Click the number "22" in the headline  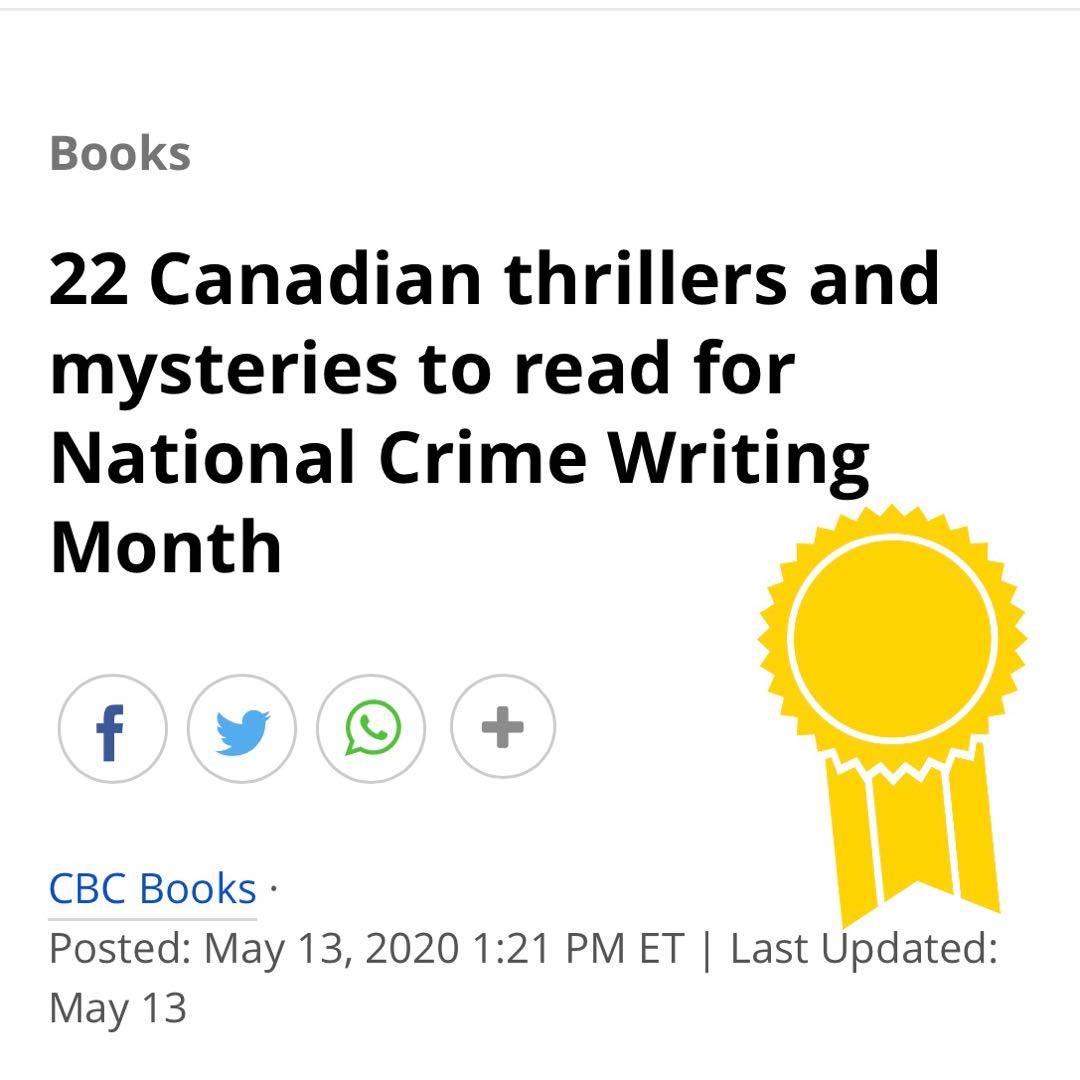click(x=89, y=279)
